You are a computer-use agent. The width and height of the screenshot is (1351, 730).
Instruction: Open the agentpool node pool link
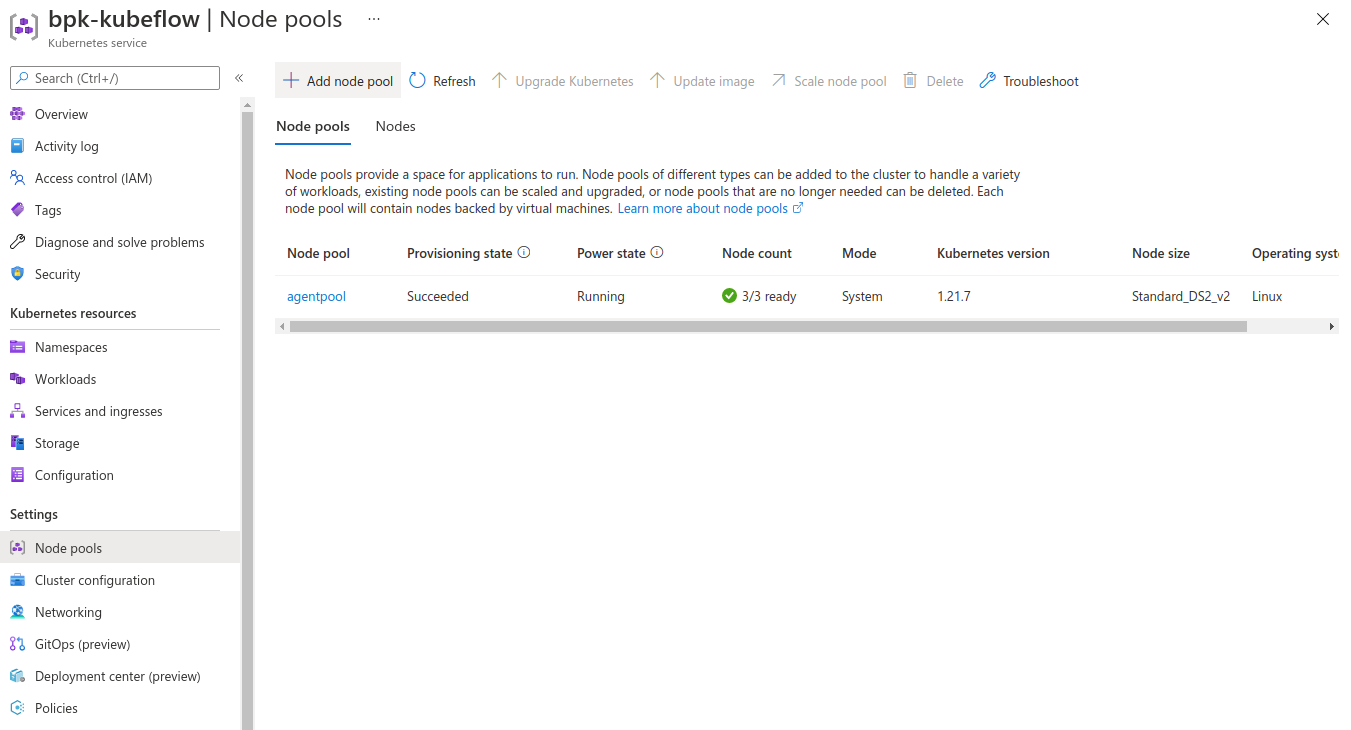point(316,296)
